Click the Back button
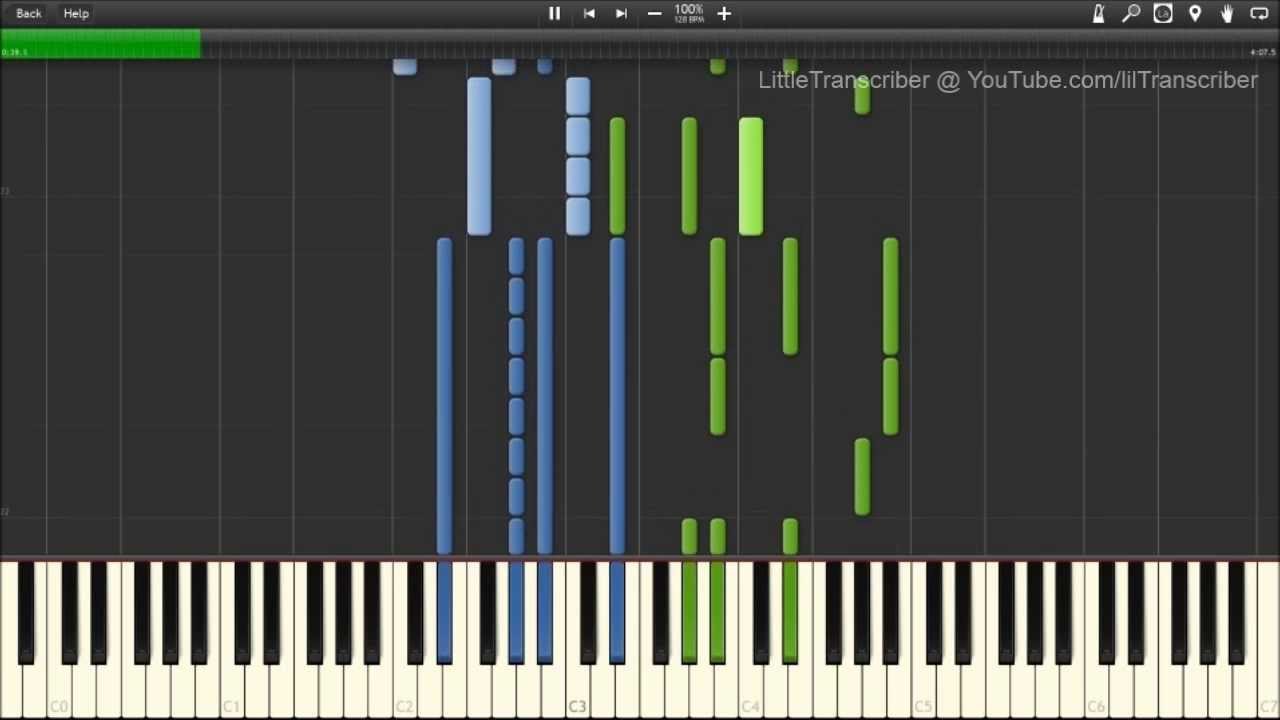 29,13
